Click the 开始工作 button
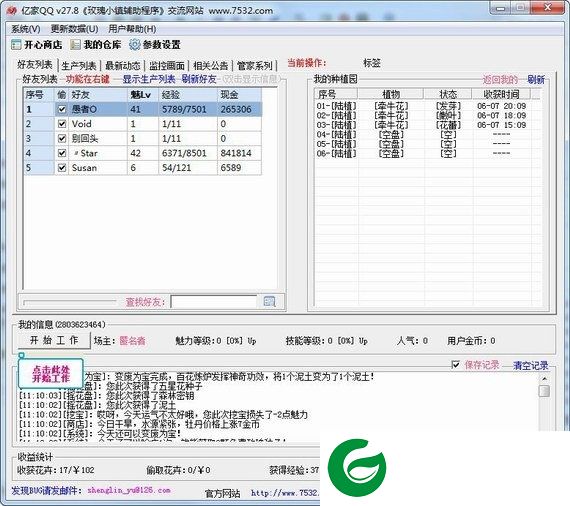Viewport: 570px width, 506px height. tap(54, 341)
